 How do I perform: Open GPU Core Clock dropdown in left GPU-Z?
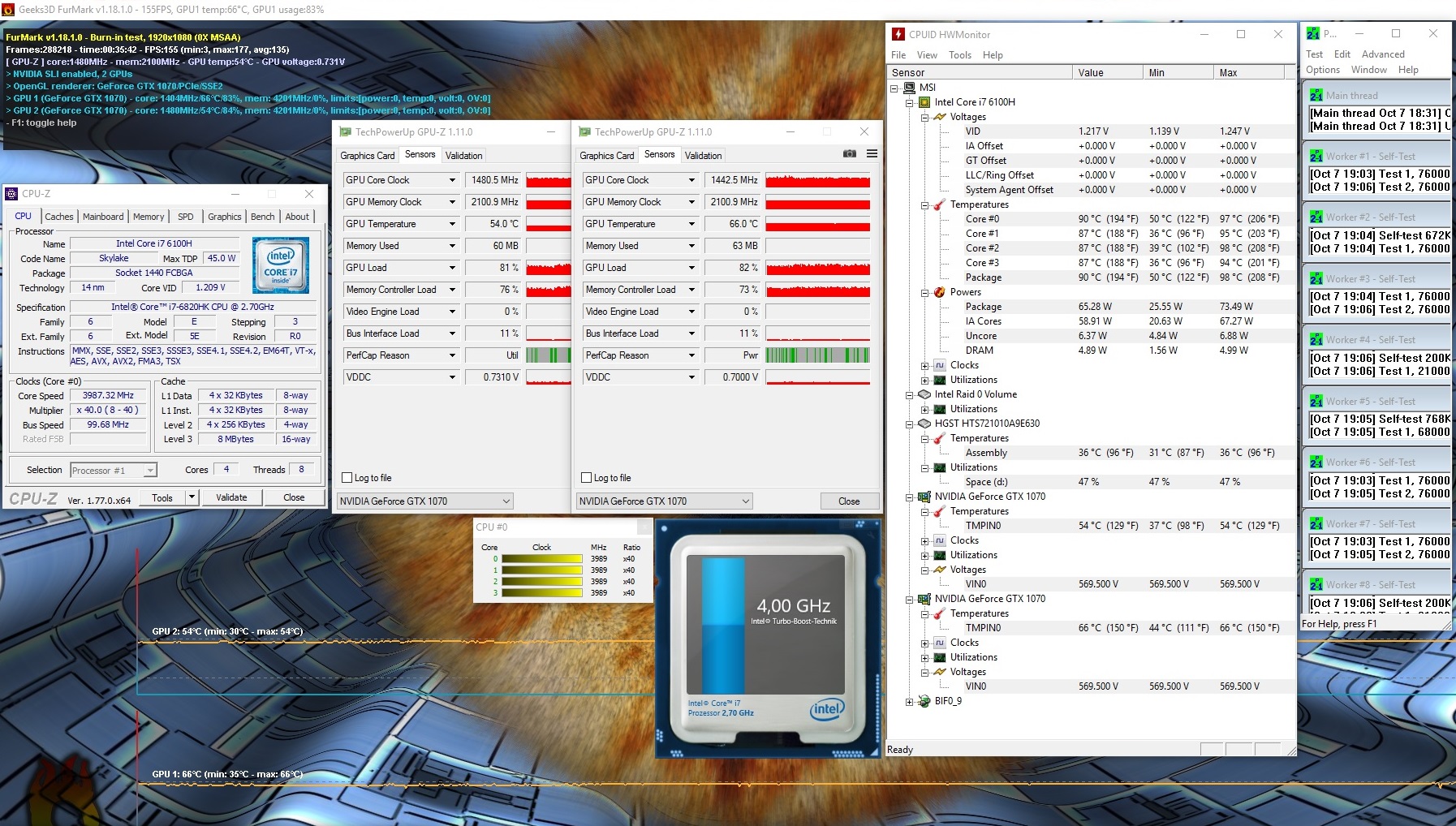(x=452, y=180)
